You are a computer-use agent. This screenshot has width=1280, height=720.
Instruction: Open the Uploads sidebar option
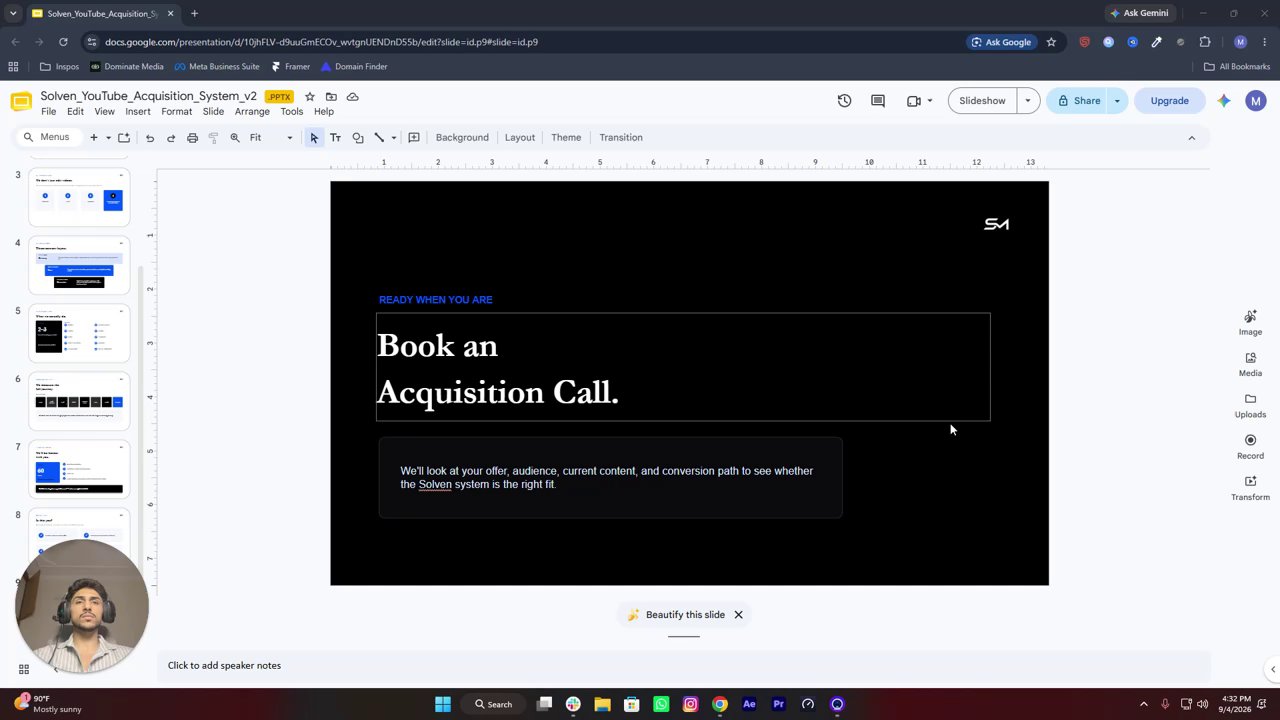1250,405
